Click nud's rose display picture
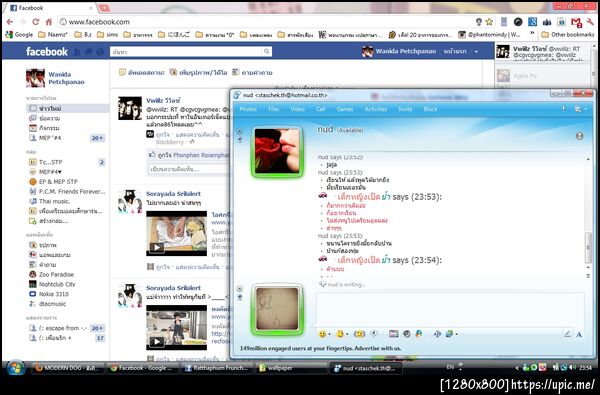This screenshot has height=395, width=600. pos(277,151)
